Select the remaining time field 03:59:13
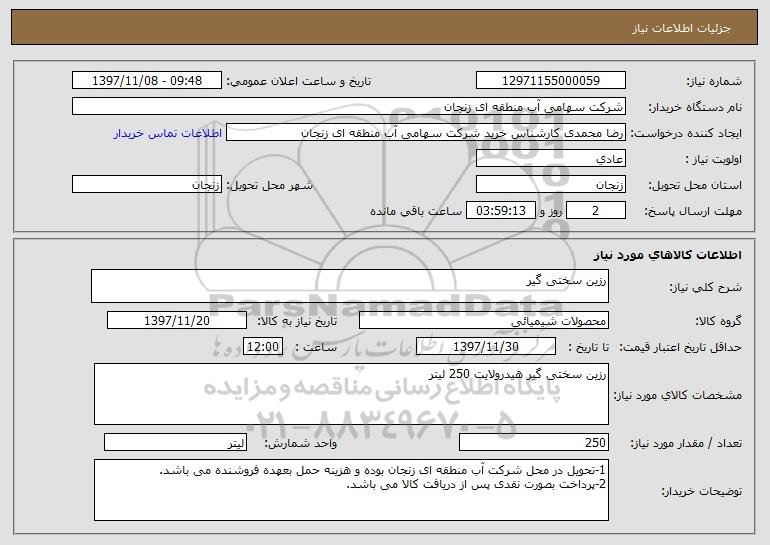This screenshot has width=770, height=545. pos(500,211)
